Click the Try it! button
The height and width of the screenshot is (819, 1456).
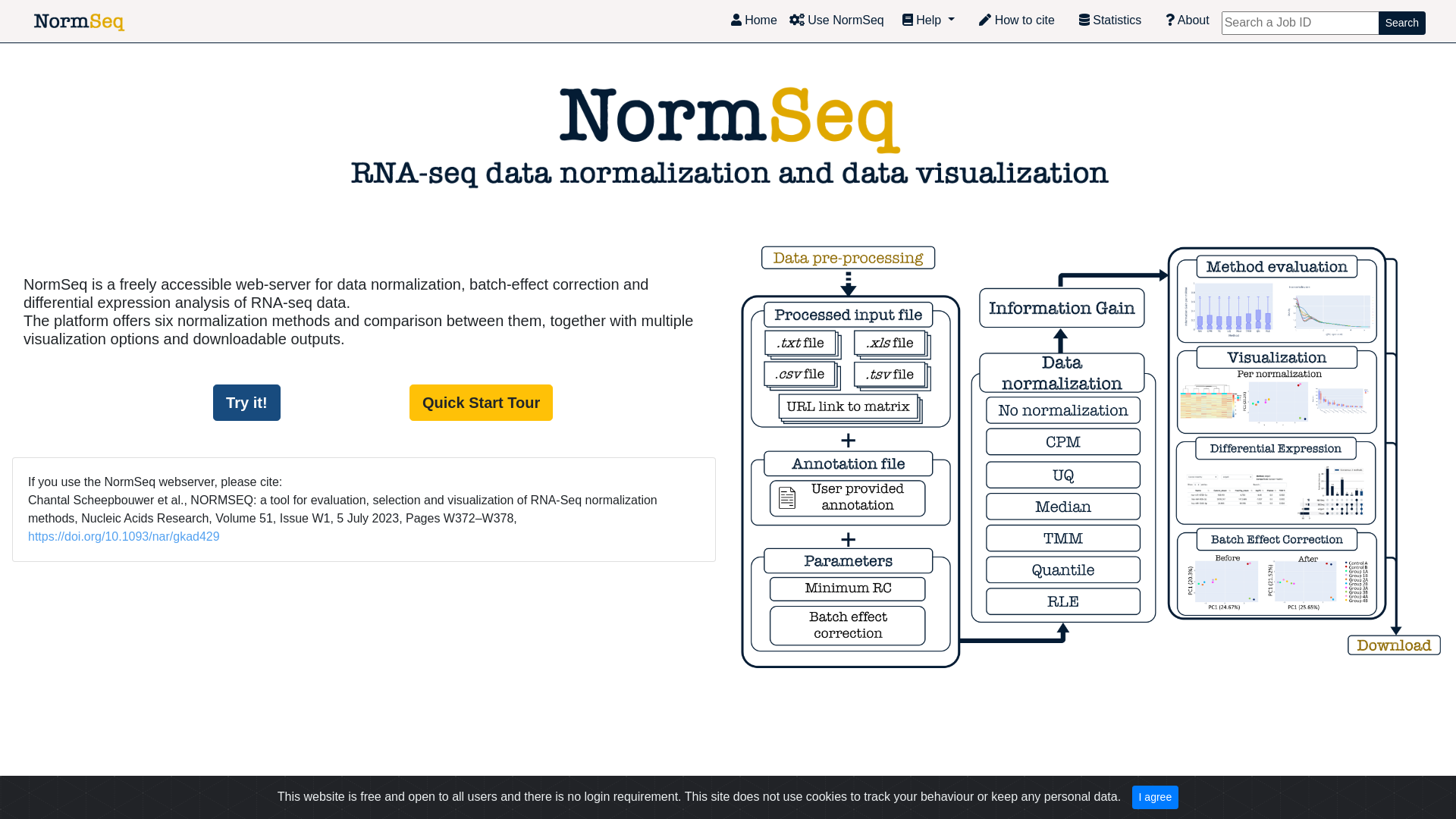point(246,403)
